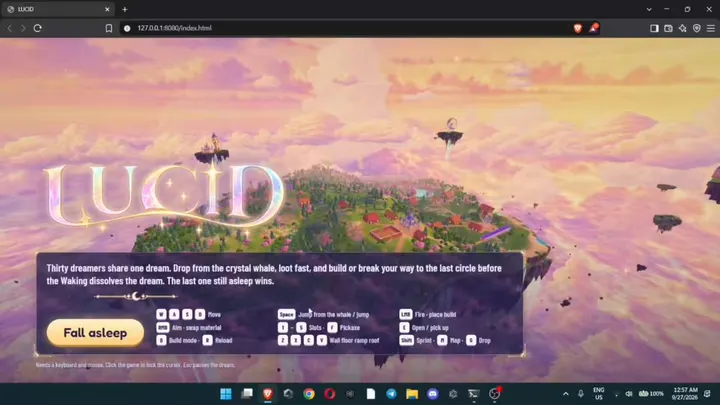The image size is (720, 405).
Task: Open the browser hamburger menu
Action: pyautogui.click(x=711, y=28)
